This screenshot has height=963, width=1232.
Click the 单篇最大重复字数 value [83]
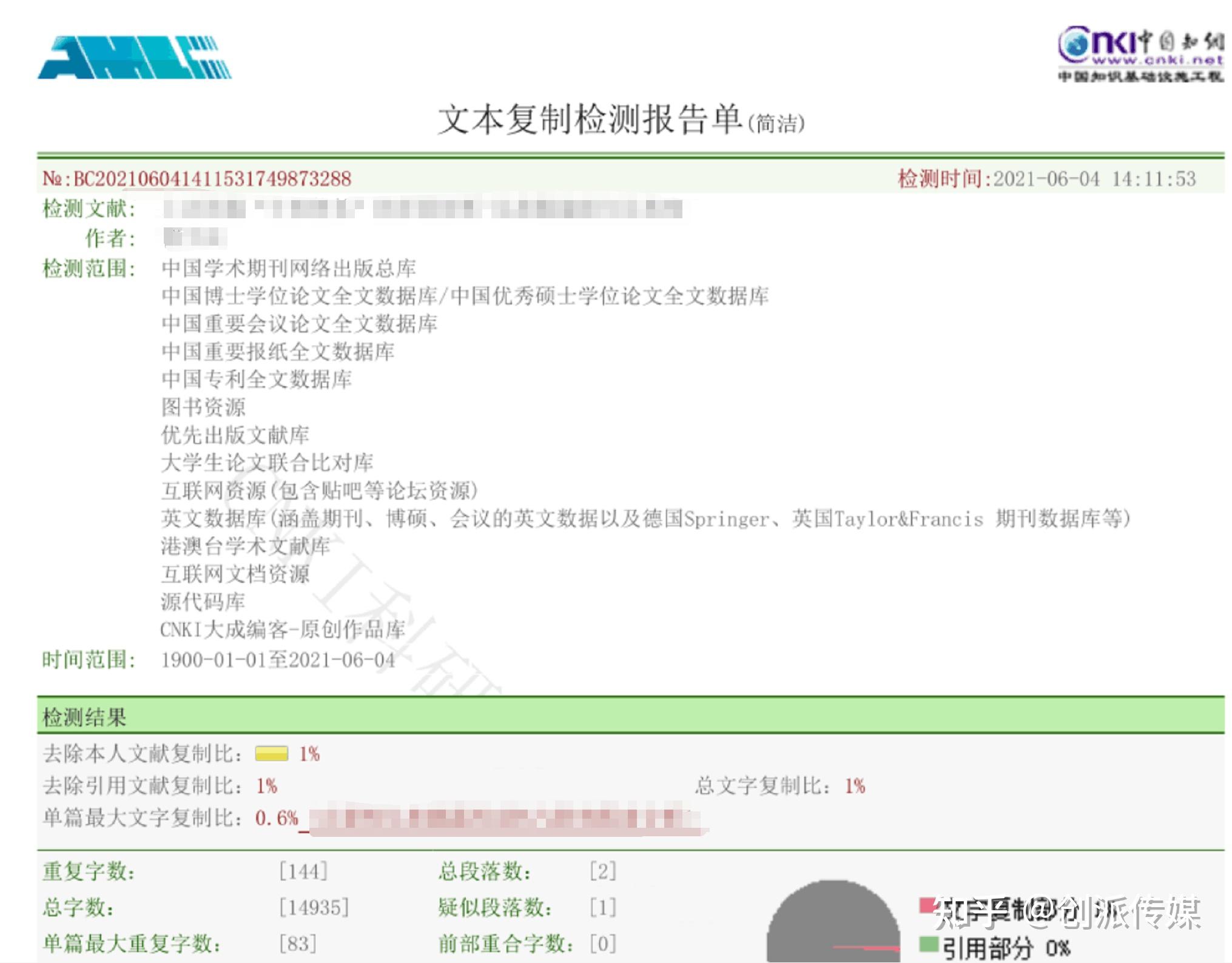pos(298,944)
